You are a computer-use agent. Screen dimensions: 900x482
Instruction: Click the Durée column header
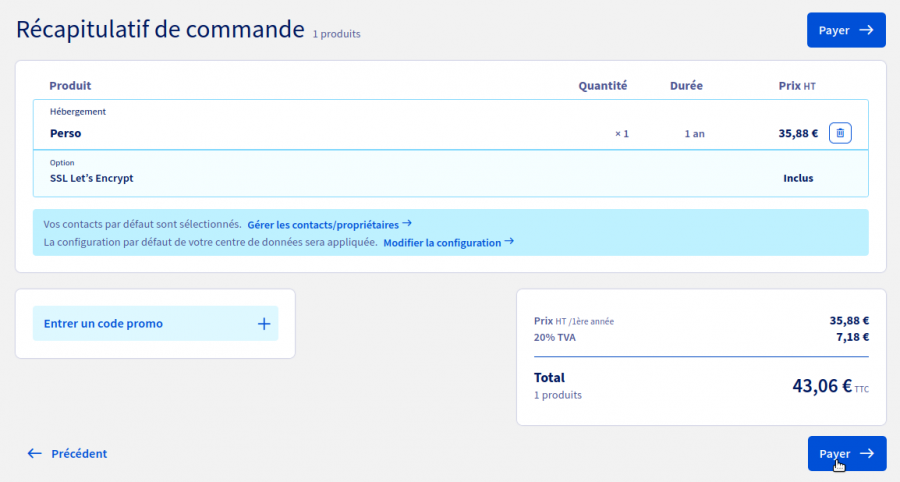pyautogui.click(x=686, y=86)
